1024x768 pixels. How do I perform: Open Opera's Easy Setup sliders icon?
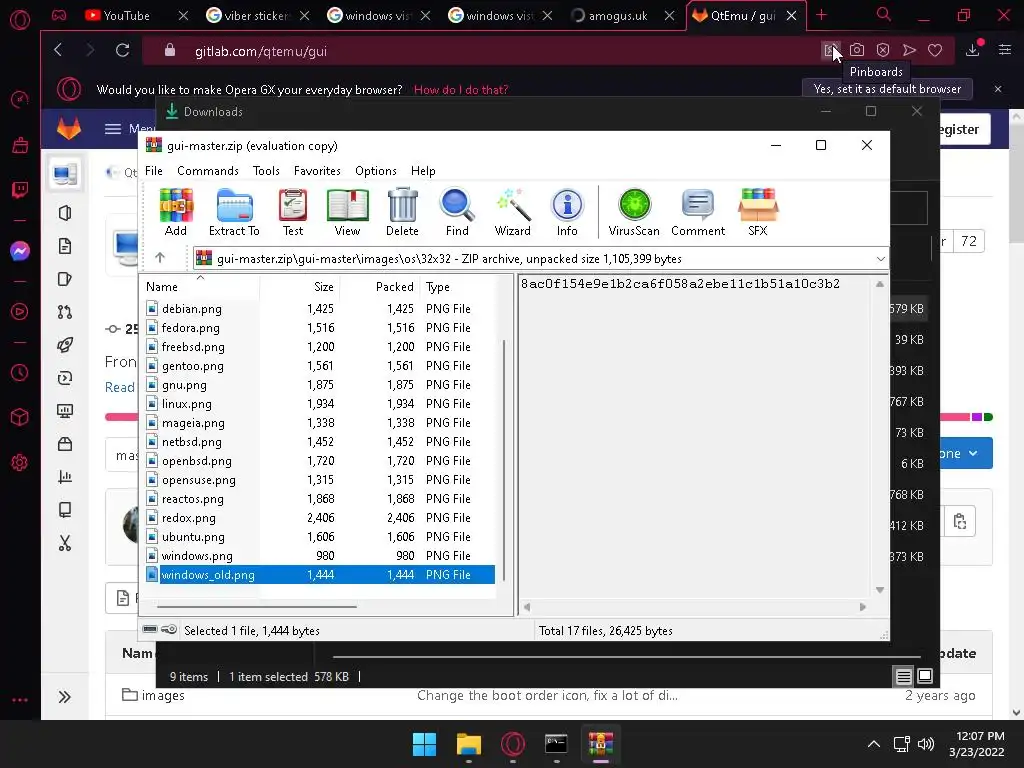(x=1005, y=50)
